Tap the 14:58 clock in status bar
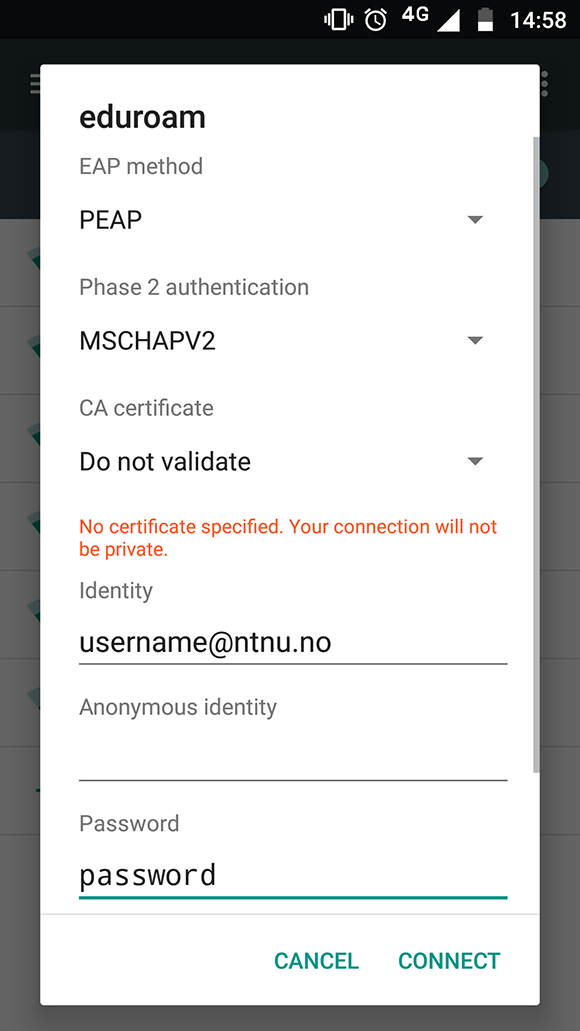 (538, 20)
